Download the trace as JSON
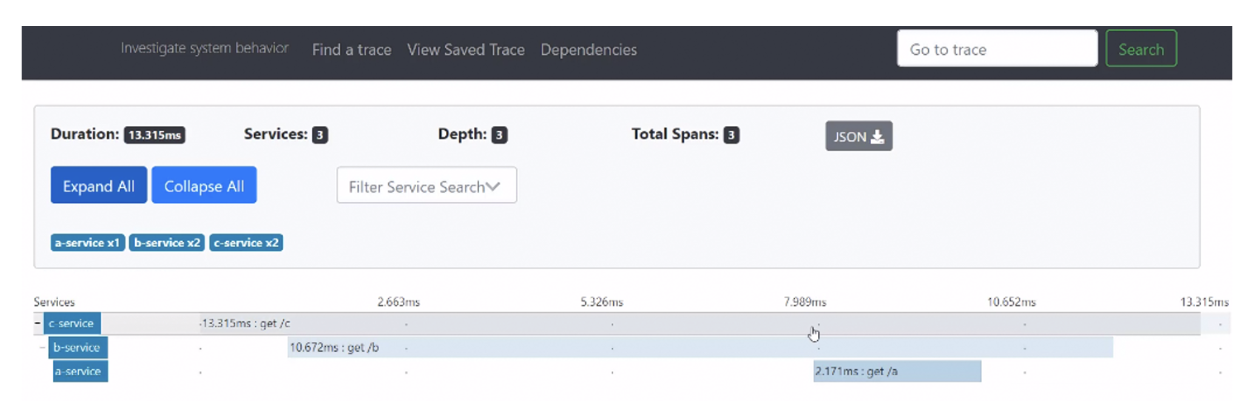Image resolution: width=1258 pixels, height=402 pixels. (x=858, y=137)
